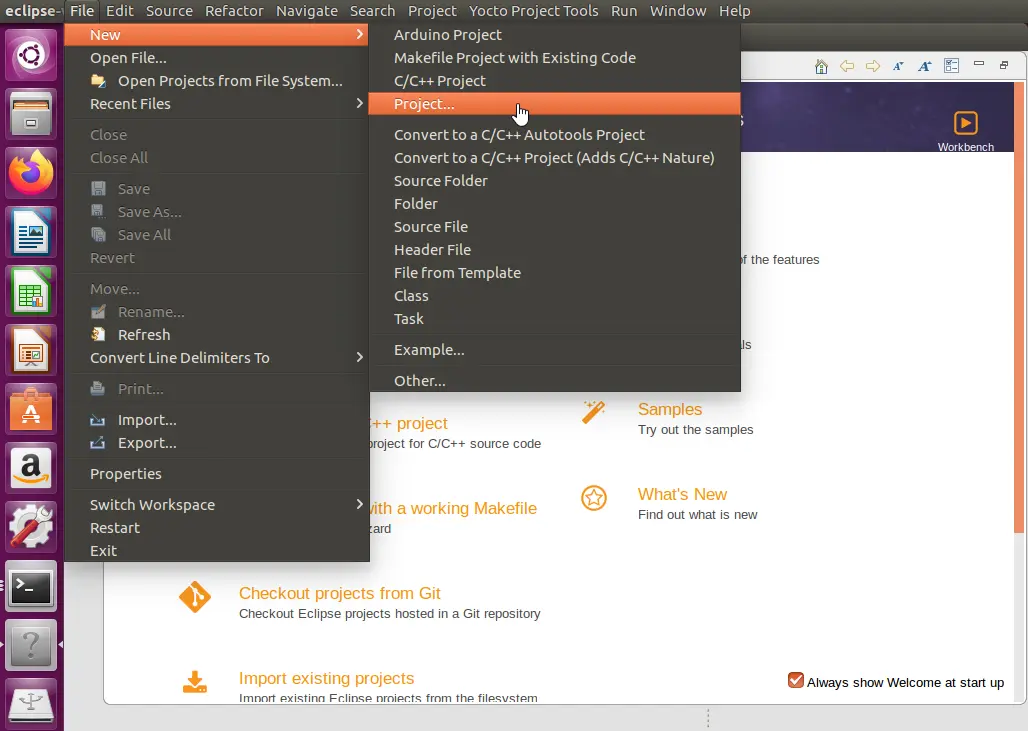Open the Customize page checklist icon
The image size is (1028, 731).
[951, 66]
